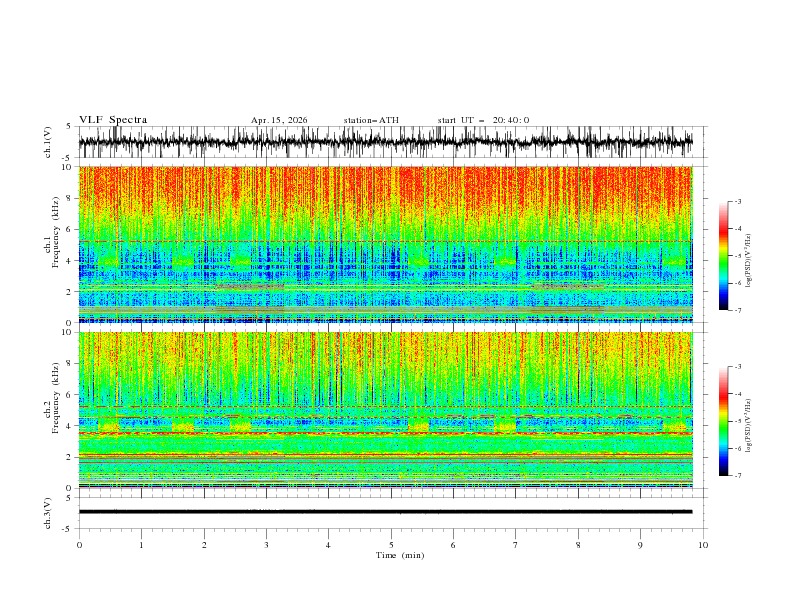Click the ch.1 colorbar PSD unit label
Viewport: 792px width, 612px height.
click(749, 261)
